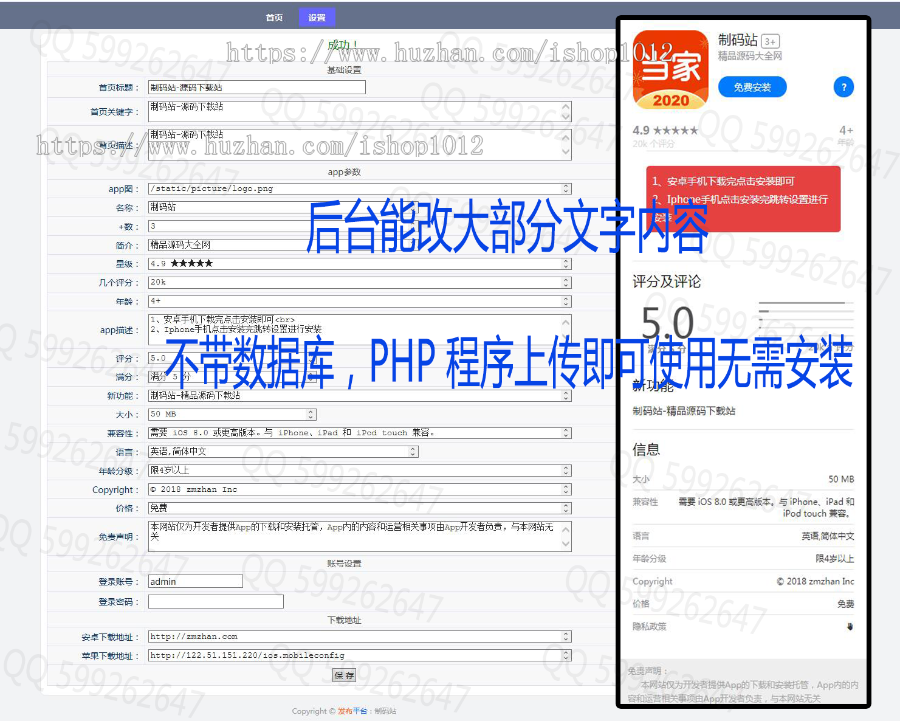Click the 下载地址 section heading
Viewport: 900px width, 721px height.
click(344, 620)
